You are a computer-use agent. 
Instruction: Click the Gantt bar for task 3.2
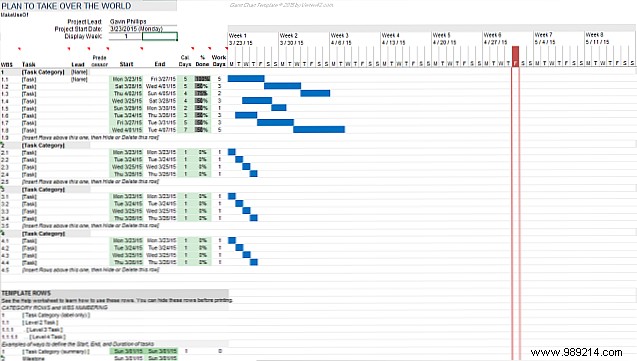point(239,203)
